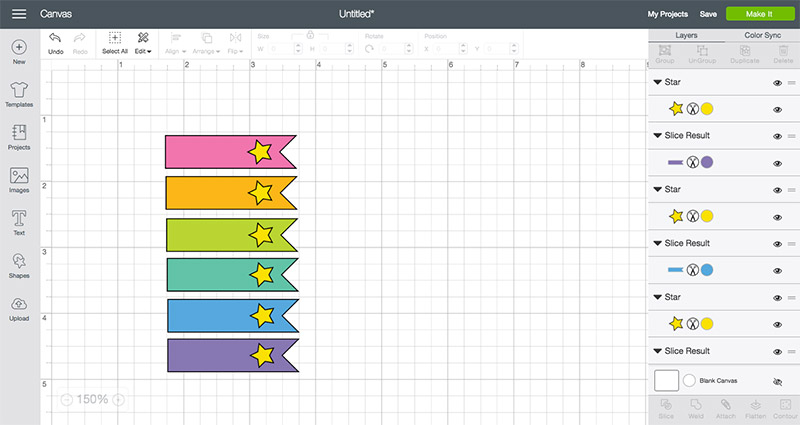Switch to the Layers tab
The height and width of the screenshot is (425, 800).
point(686,35)
